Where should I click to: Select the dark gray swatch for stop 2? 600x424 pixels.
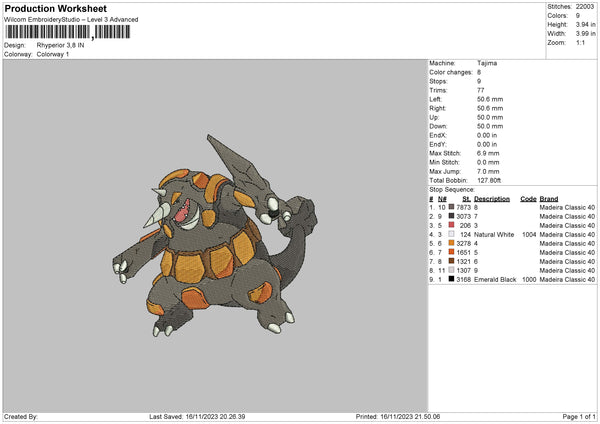pos(453,216)
